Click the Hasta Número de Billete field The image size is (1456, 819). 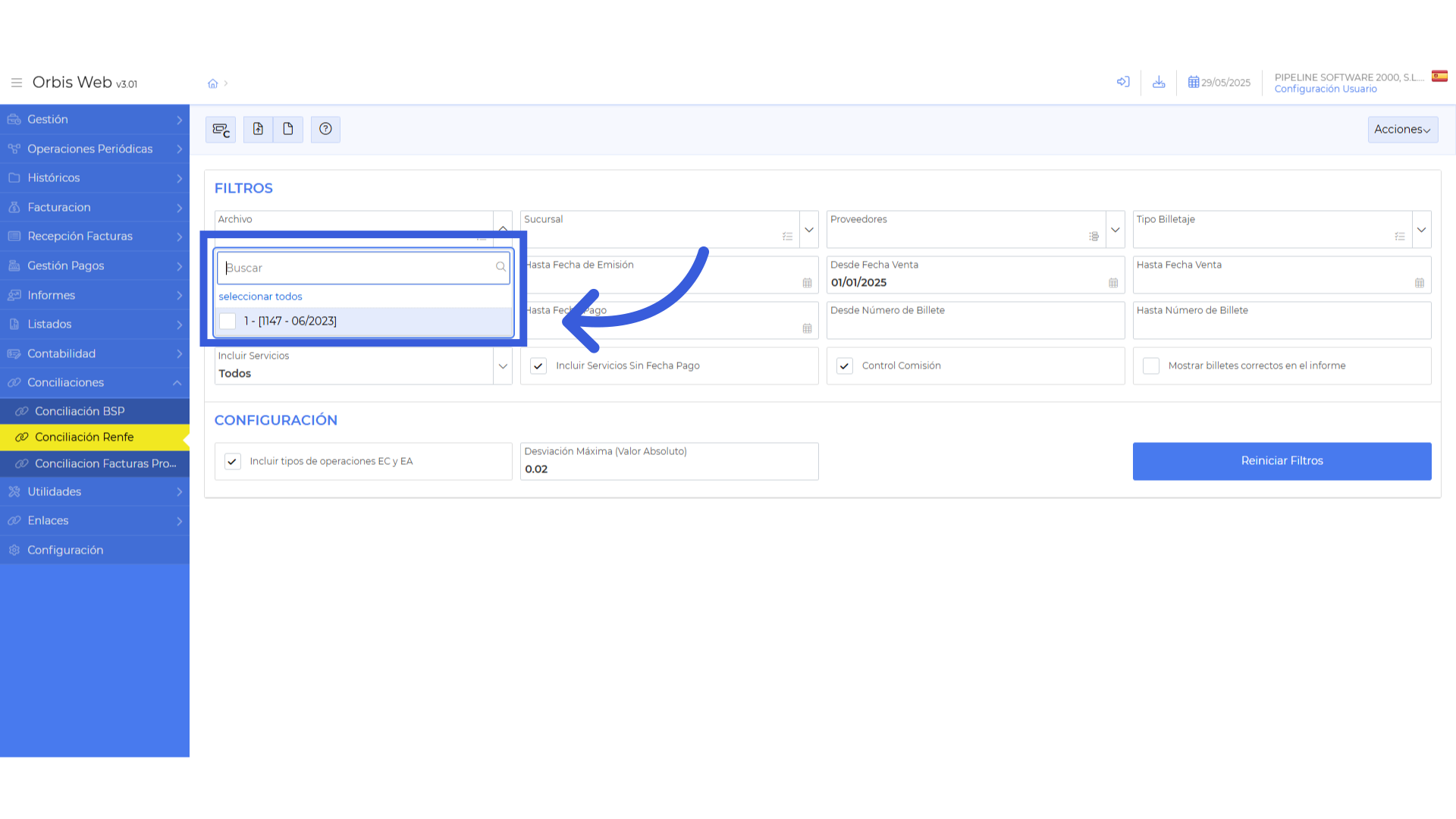point(1282,321)
